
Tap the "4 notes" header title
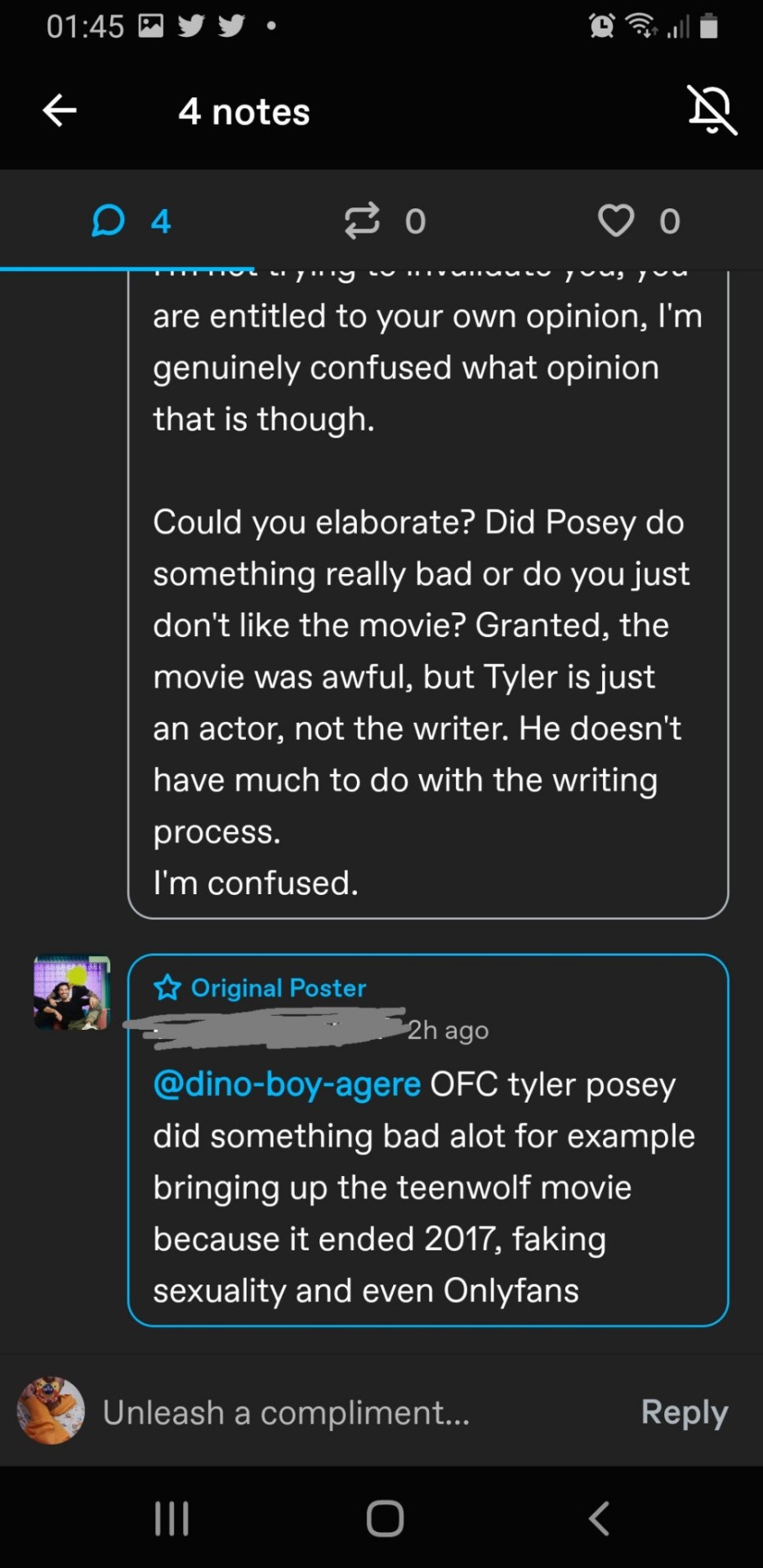coord(244,112)
